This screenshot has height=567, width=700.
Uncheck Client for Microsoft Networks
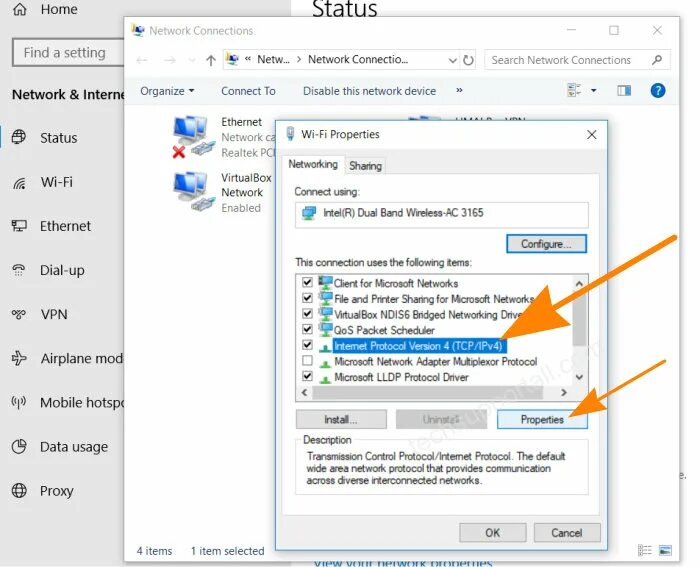click(x=307, y=282)
